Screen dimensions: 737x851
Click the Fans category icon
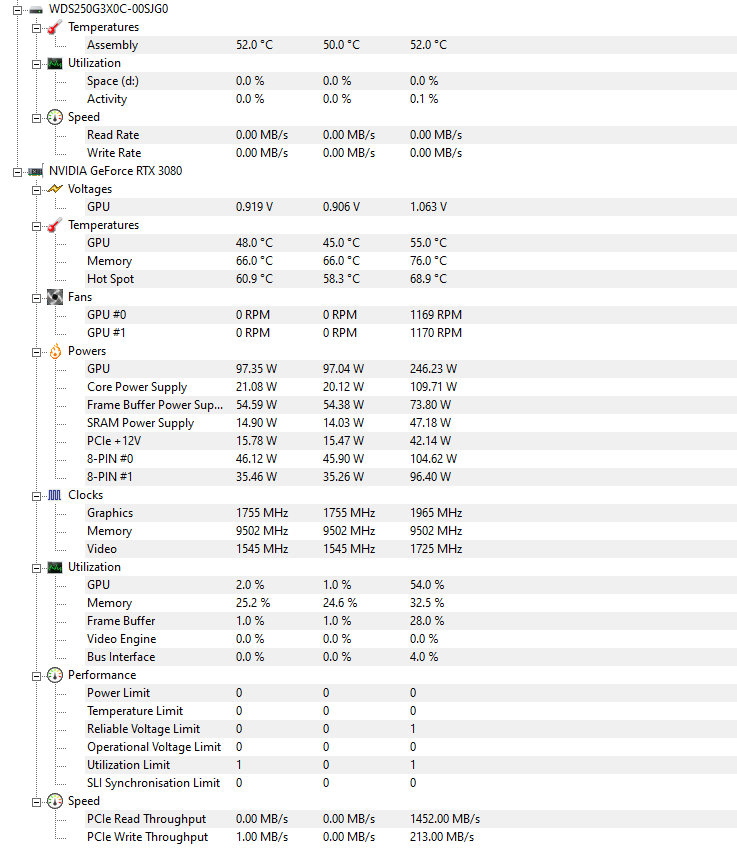coord(55,297)
